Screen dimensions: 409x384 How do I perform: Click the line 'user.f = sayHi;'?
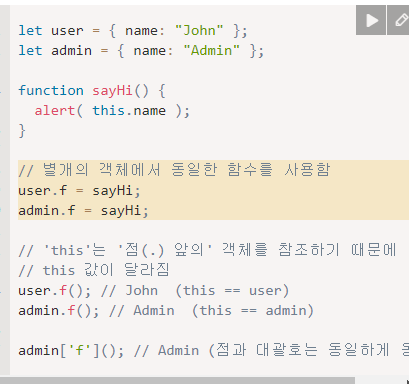click(x=79, y=191)
